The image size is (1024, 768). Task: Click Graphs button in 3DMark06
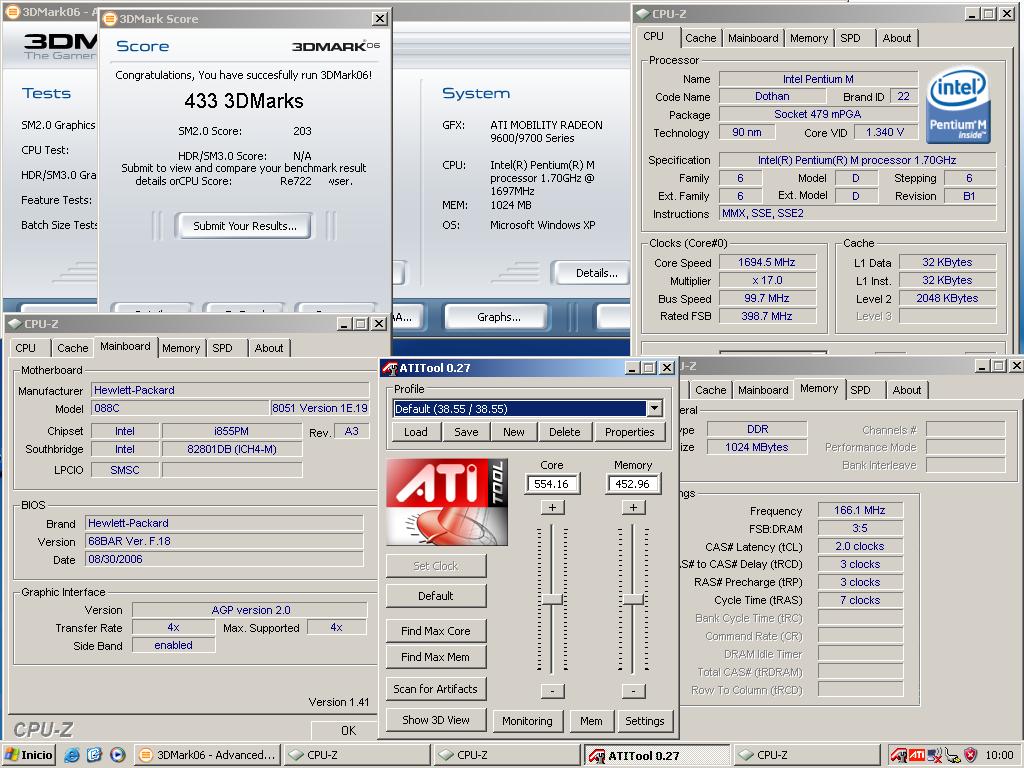tap(499, 317)
